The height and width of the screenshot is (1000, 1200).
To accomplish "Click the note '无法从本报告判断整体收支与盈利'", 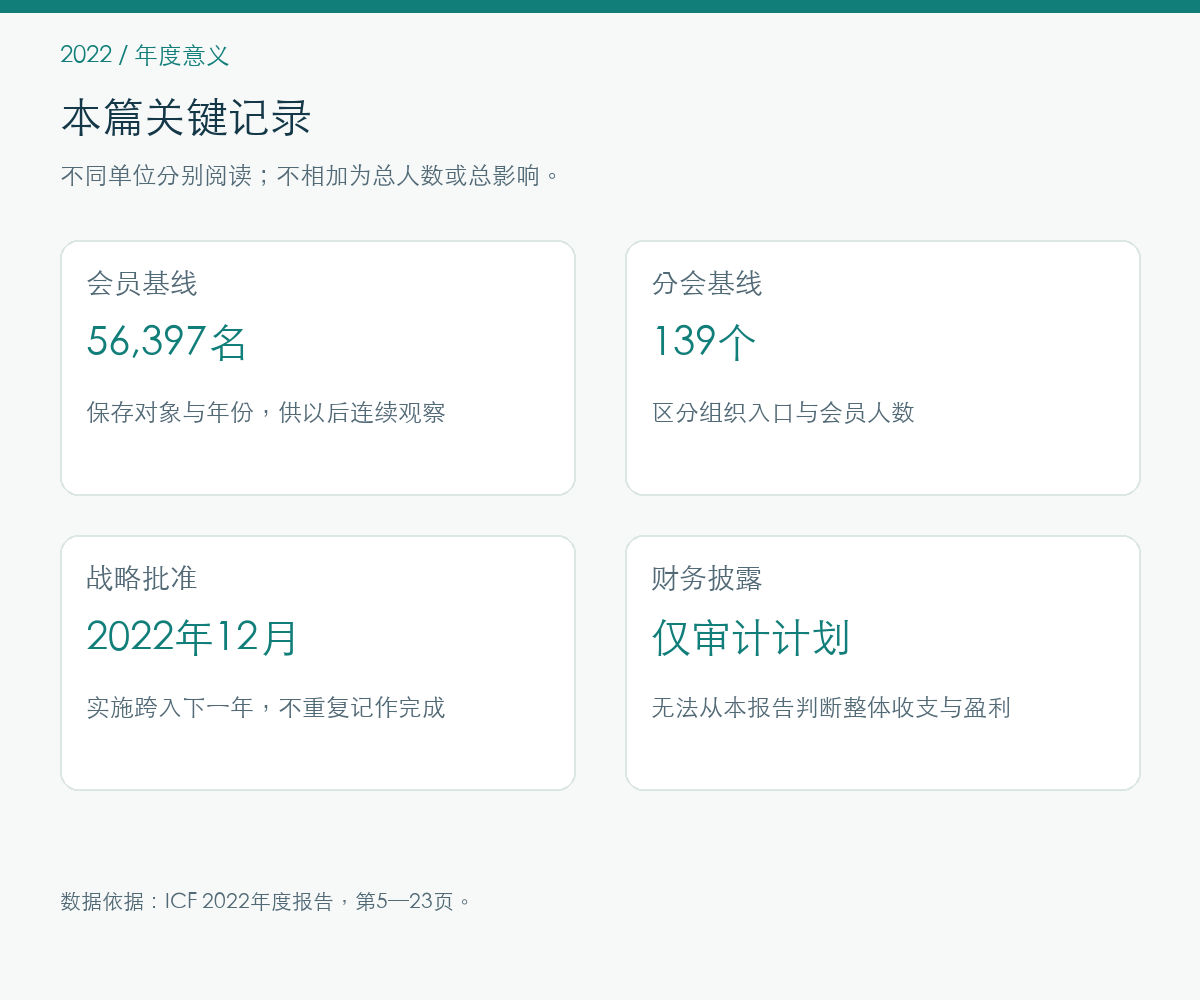I will 831,708.
